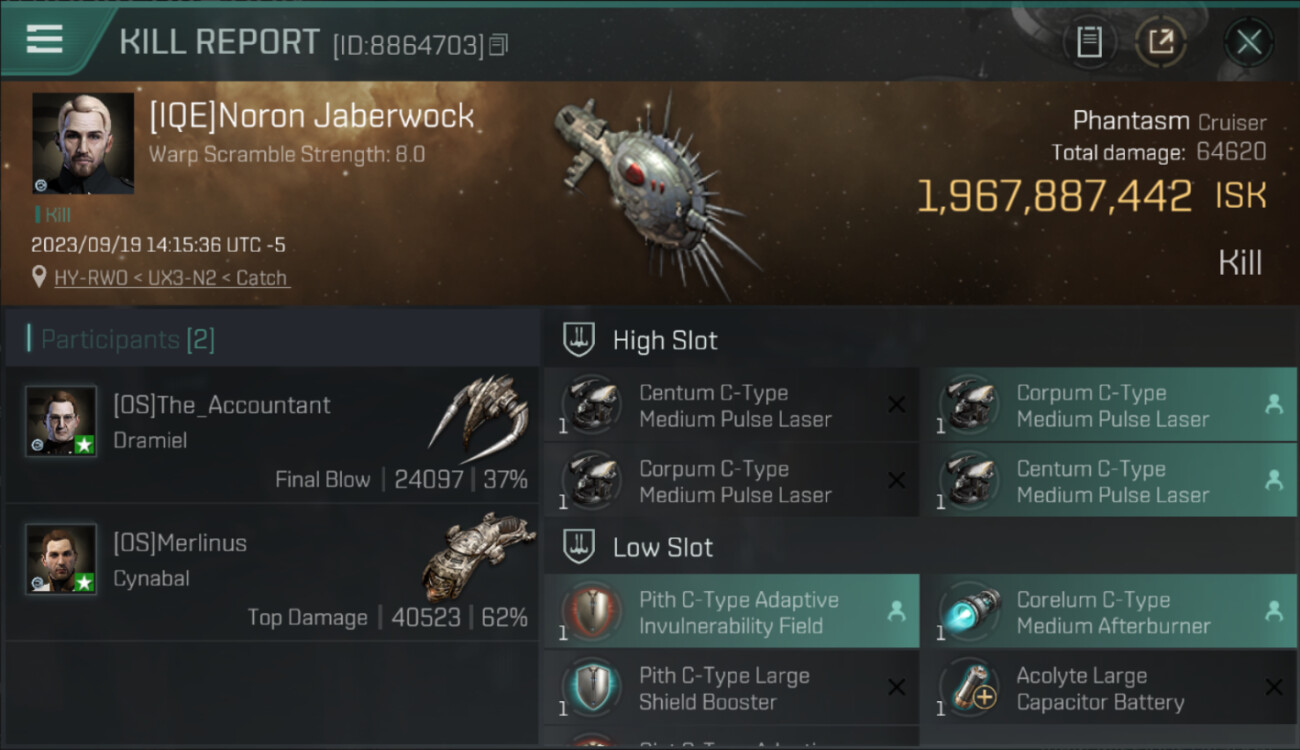Open Noron Jaberwock's portrait

83,143
